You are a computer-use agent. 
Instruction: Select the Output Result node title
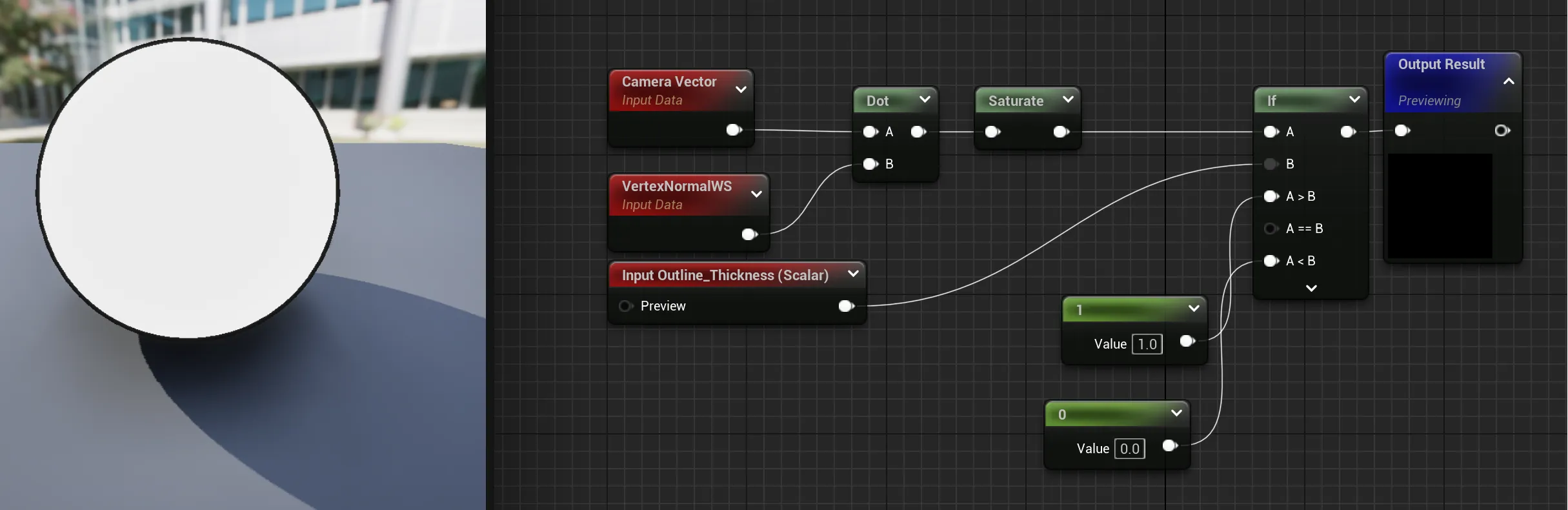[1442, 64]
